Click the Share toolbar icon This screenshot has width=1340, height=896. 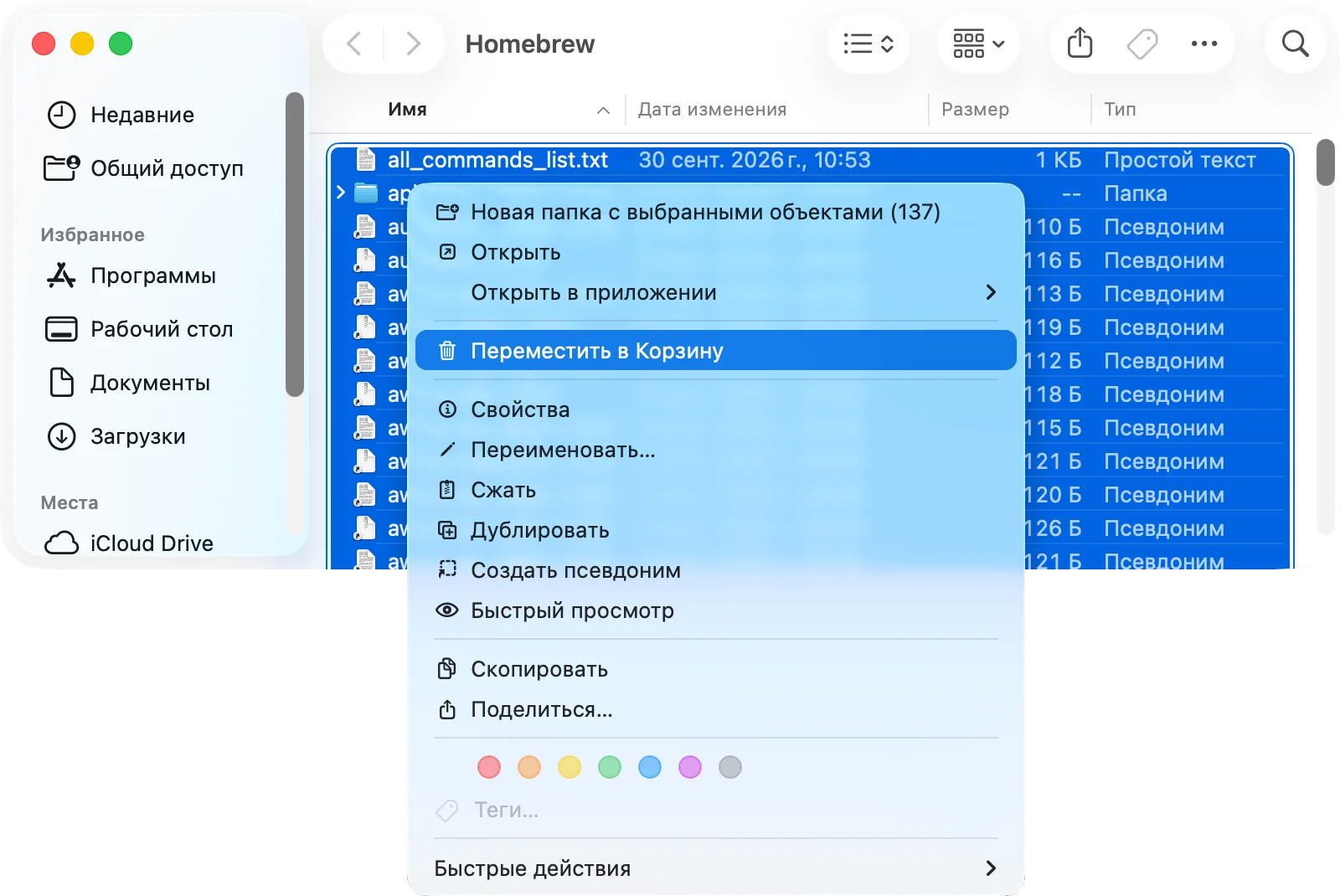[x=1080, y=44]
